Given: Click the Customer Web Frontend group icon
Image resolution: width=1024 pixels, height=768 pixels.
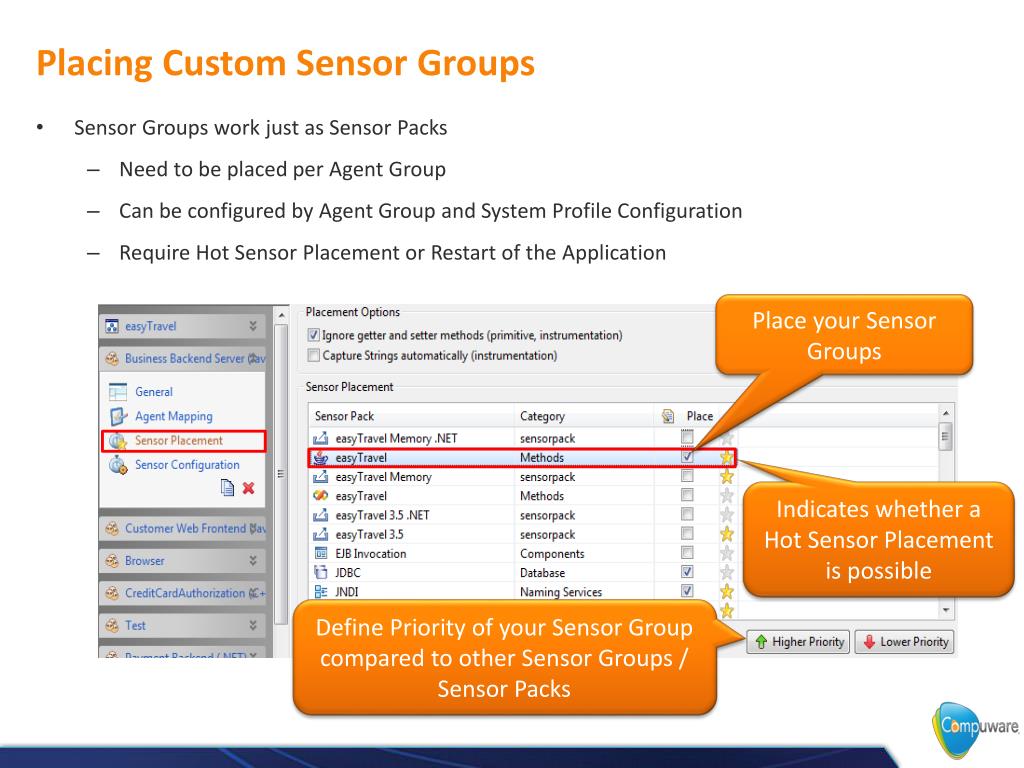Looking at the screenshot, I should tap(112, 528).
